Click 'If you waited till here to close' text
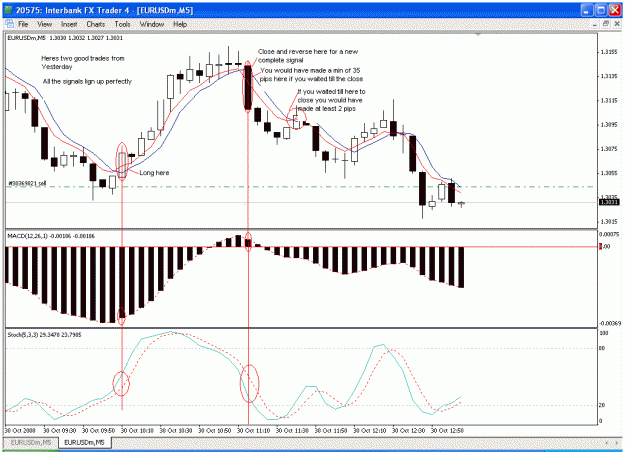This screenshot has width=625, height=452. (x=331, y=100)
